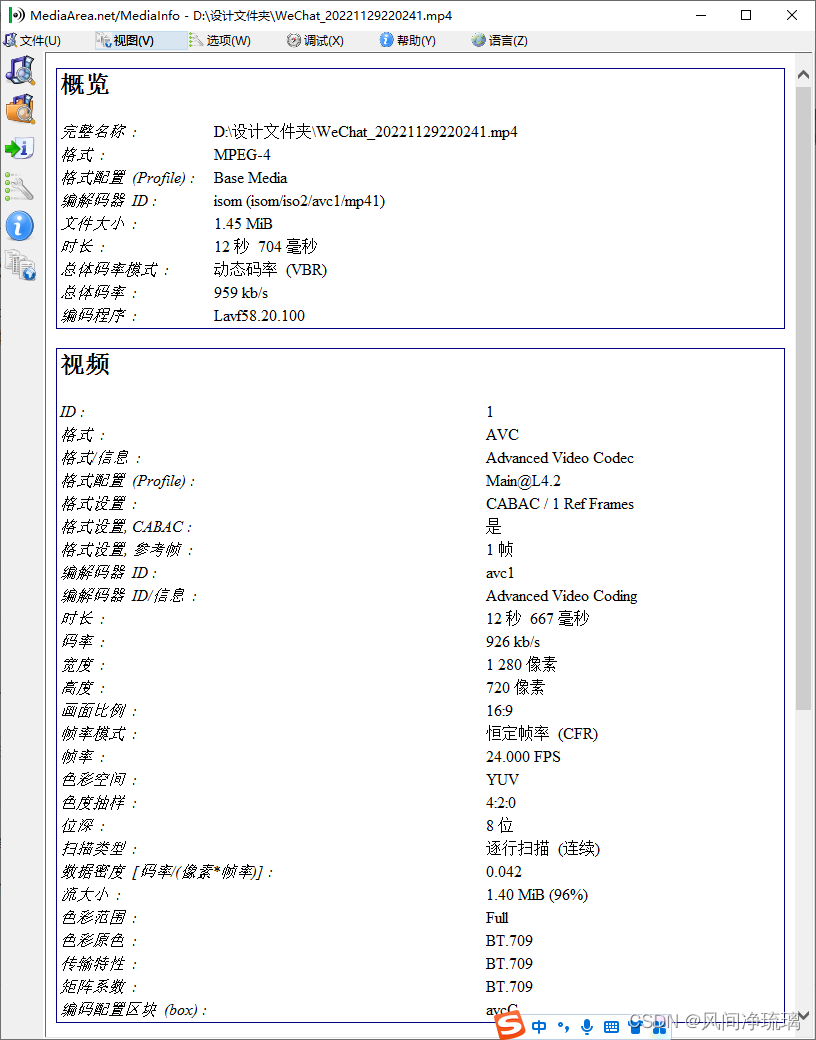Click the 矩阵系数 label
This screenshot has height=1040, width=816.
coord(99,986)
